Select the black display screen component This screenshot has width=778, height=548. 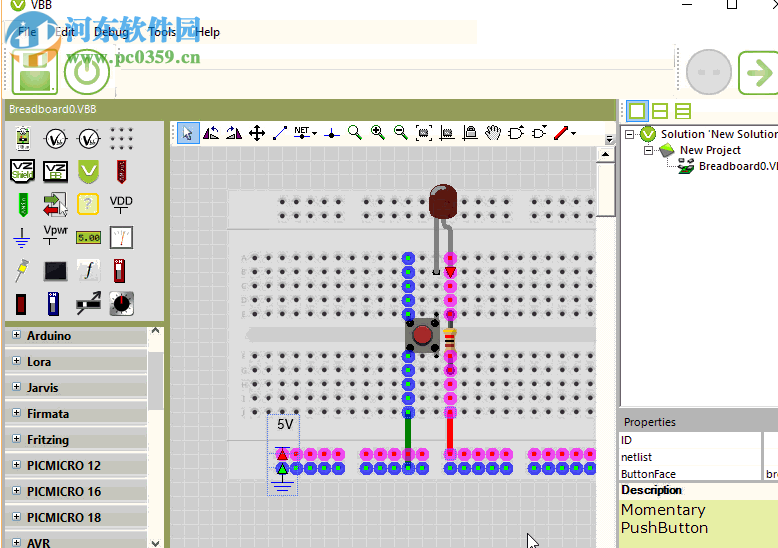55,271
